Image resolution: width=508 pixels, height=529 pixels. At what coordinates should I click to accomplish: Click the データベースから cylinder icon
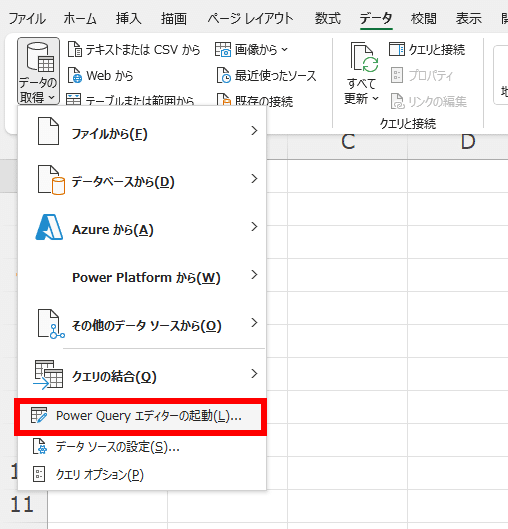tap(51, 180)
